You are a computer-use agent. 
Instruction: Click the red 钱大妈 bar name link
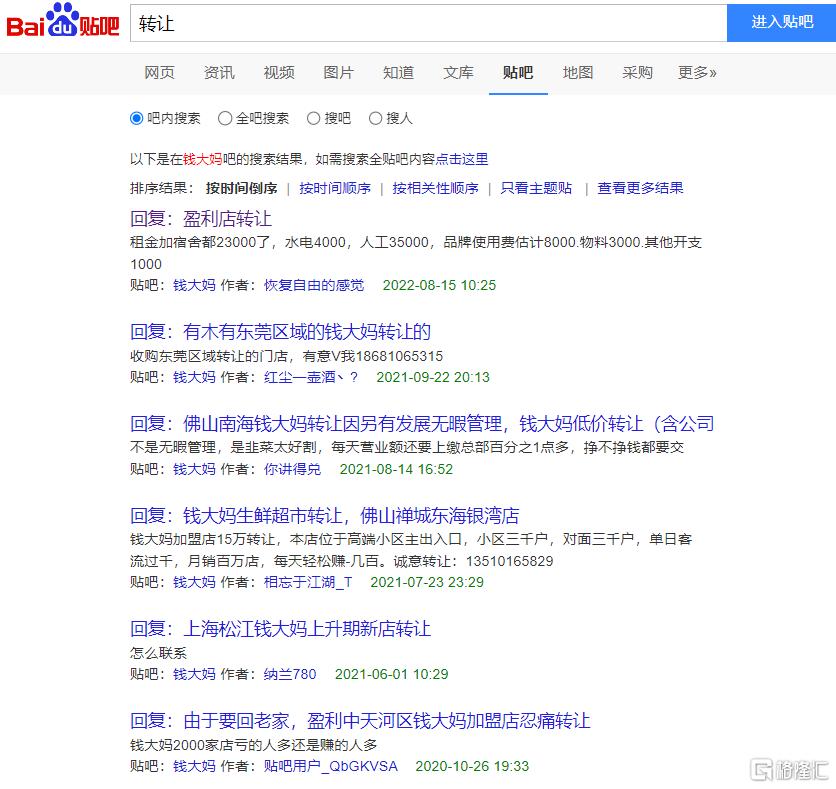pyautogui.click(x=202, y=159)
